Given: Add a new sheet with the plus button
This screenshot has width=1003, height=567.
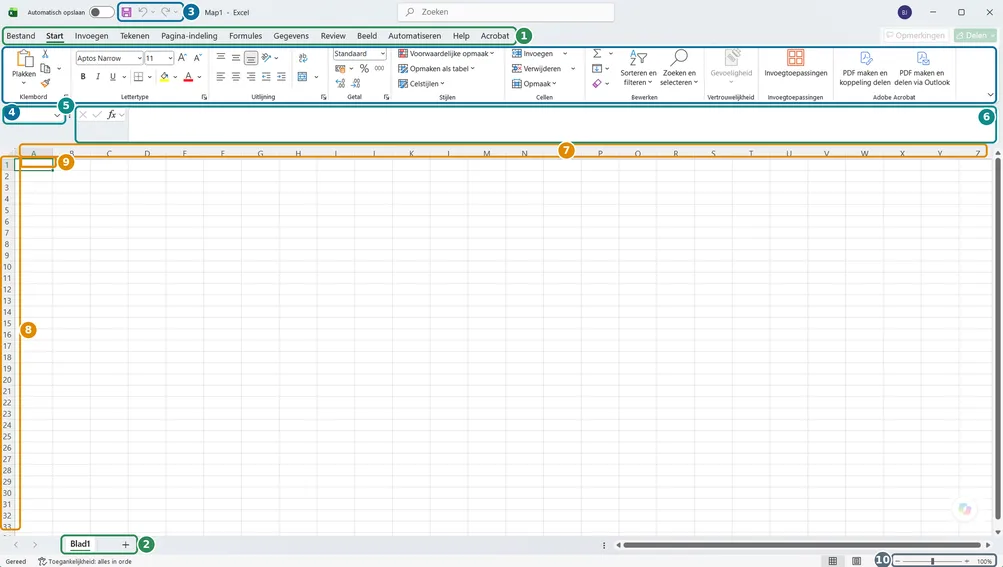Looking at the screenshot, I should click(x=125, y=545).
